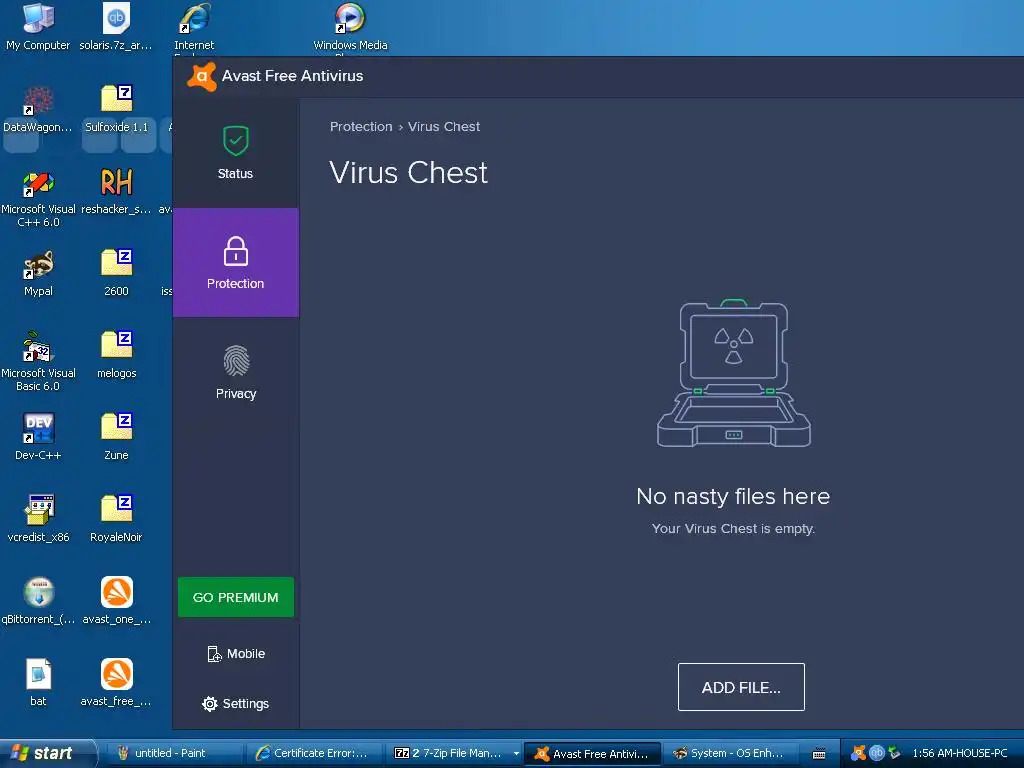
Task: Select Microsoft Visual C++ 6.0 shortcut
Action: 38,199
